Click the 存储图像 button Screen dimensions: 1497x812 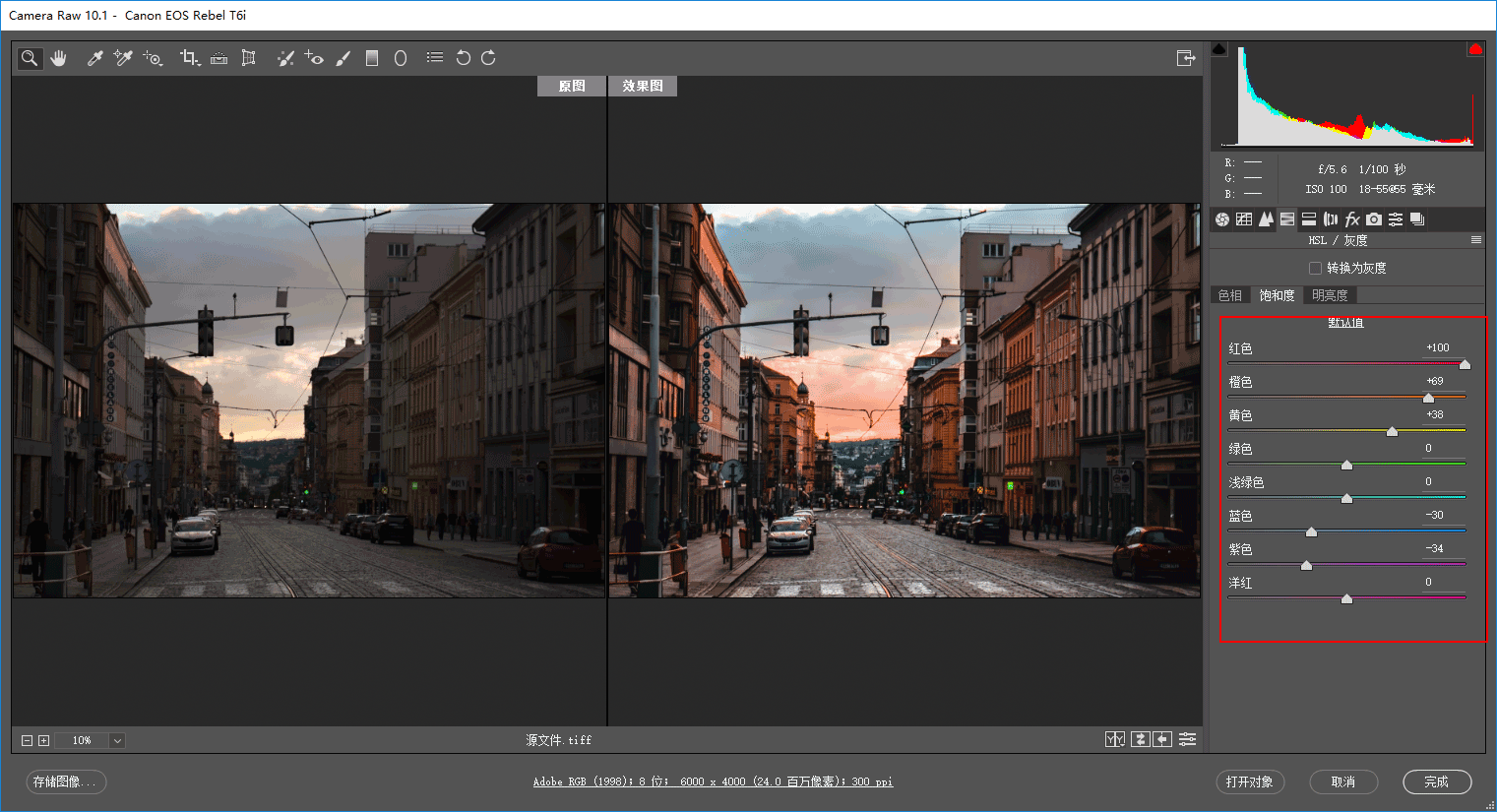pos(65,781)
